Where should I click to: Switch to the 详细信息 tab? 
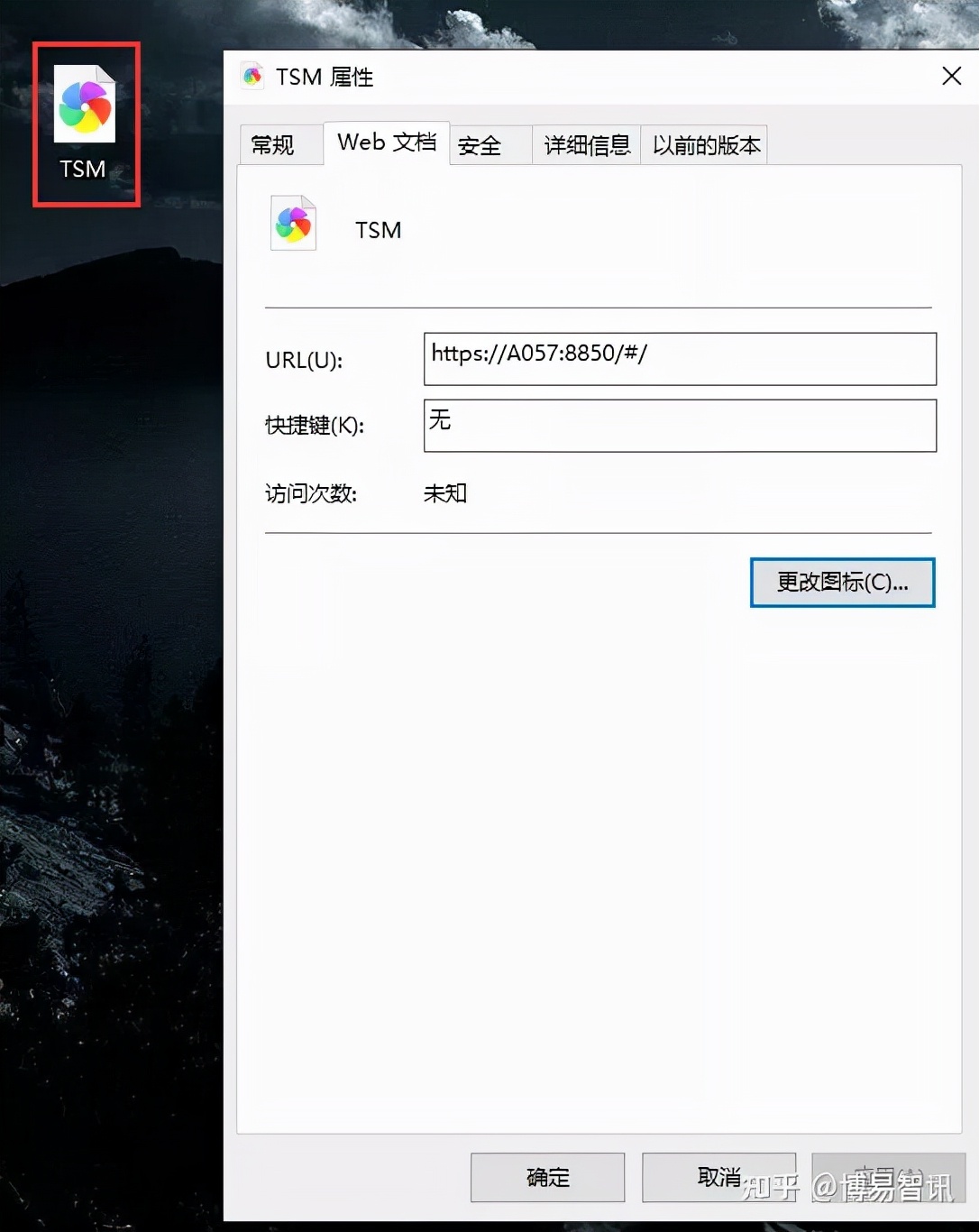pos(585,145)
